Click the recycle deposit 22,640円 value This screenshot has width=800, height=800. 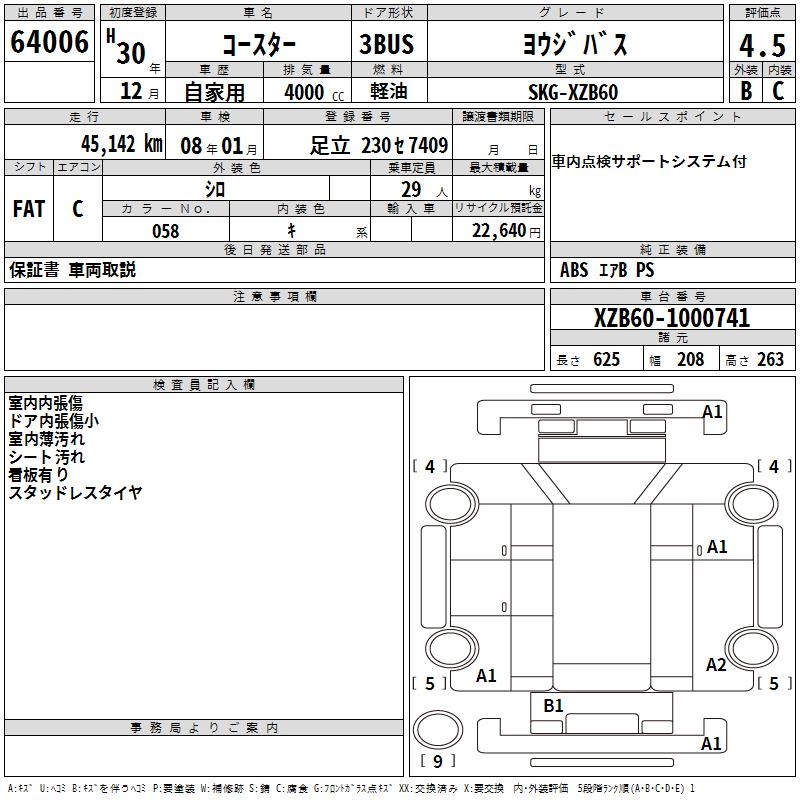point(499,231)
